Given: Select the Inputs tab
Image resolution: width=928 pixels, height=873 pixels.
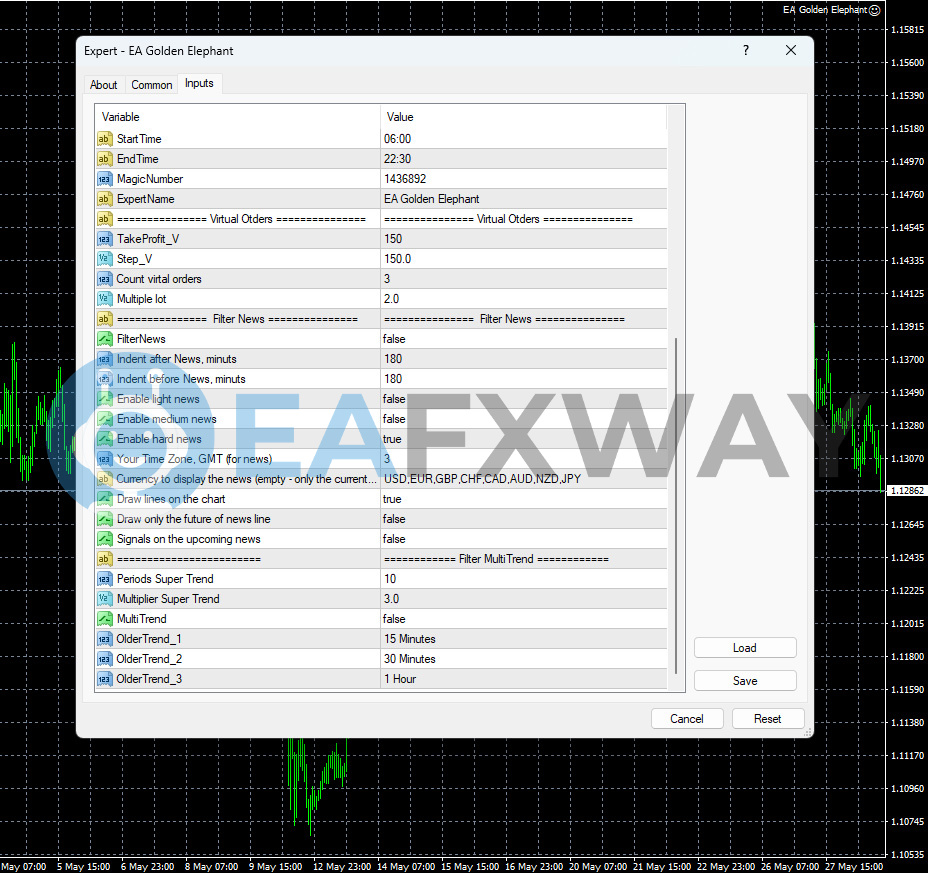Looking at the screenshot, I should coord(199,83).
